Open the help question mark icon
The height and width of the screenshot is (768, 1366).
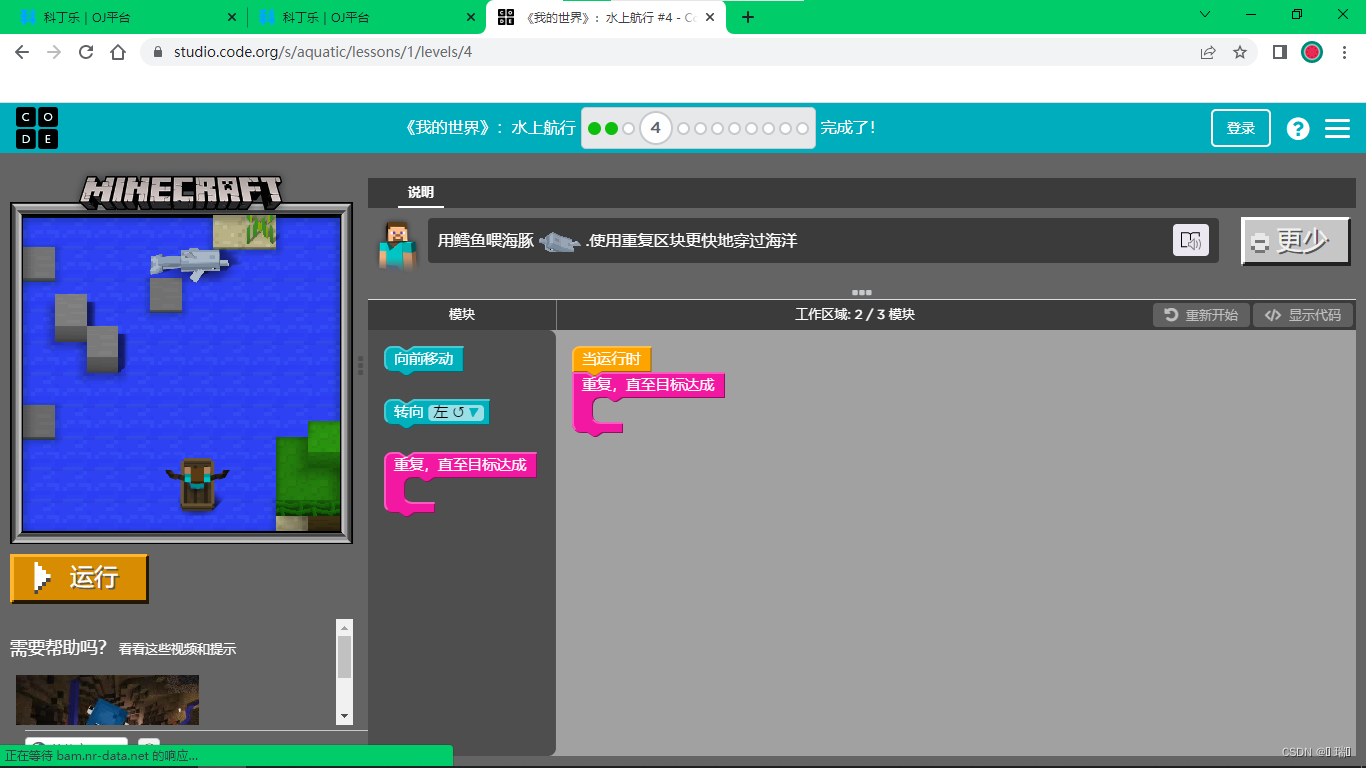click(1298, 128)
